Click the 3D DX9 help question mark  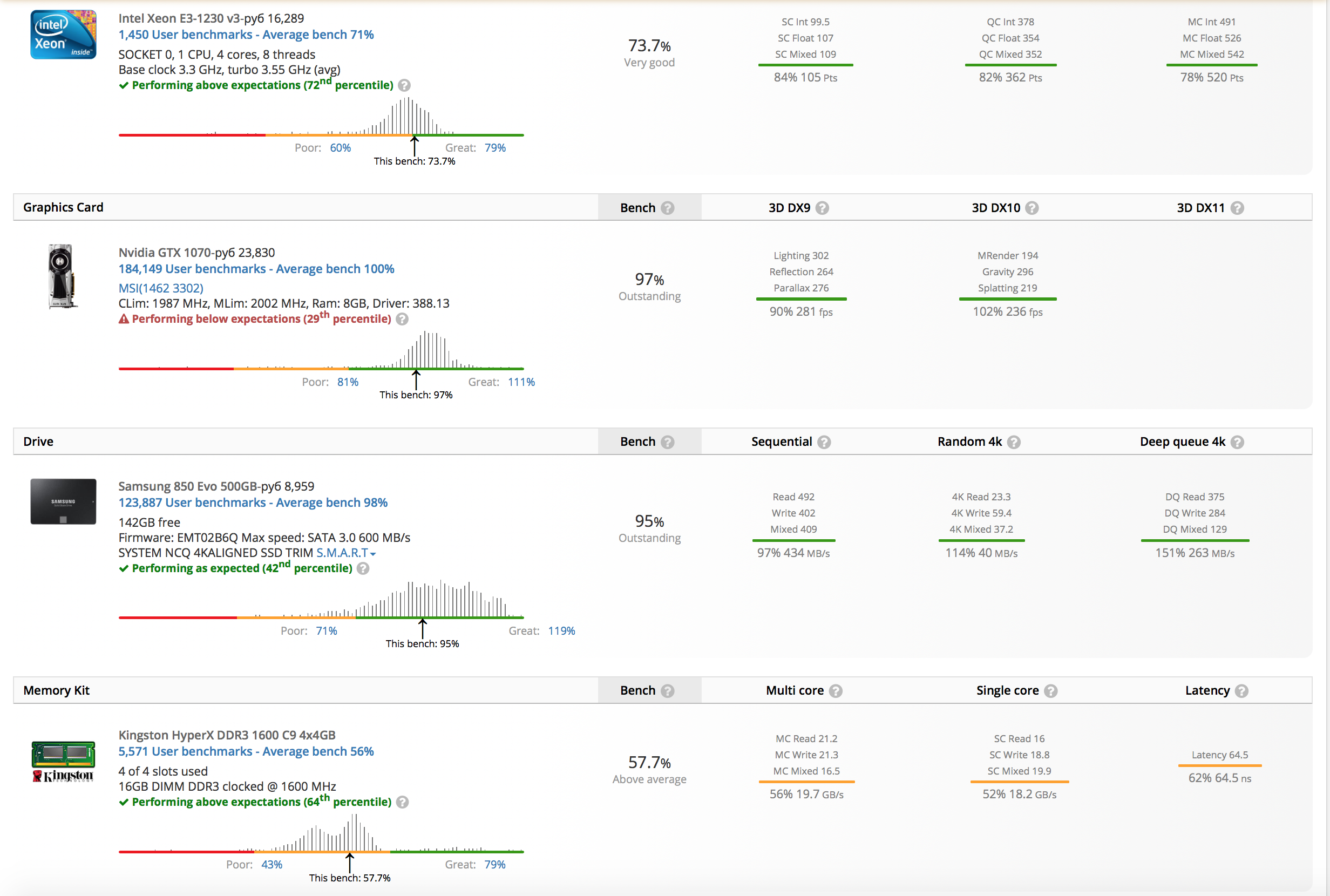click(x=822, y=208)
